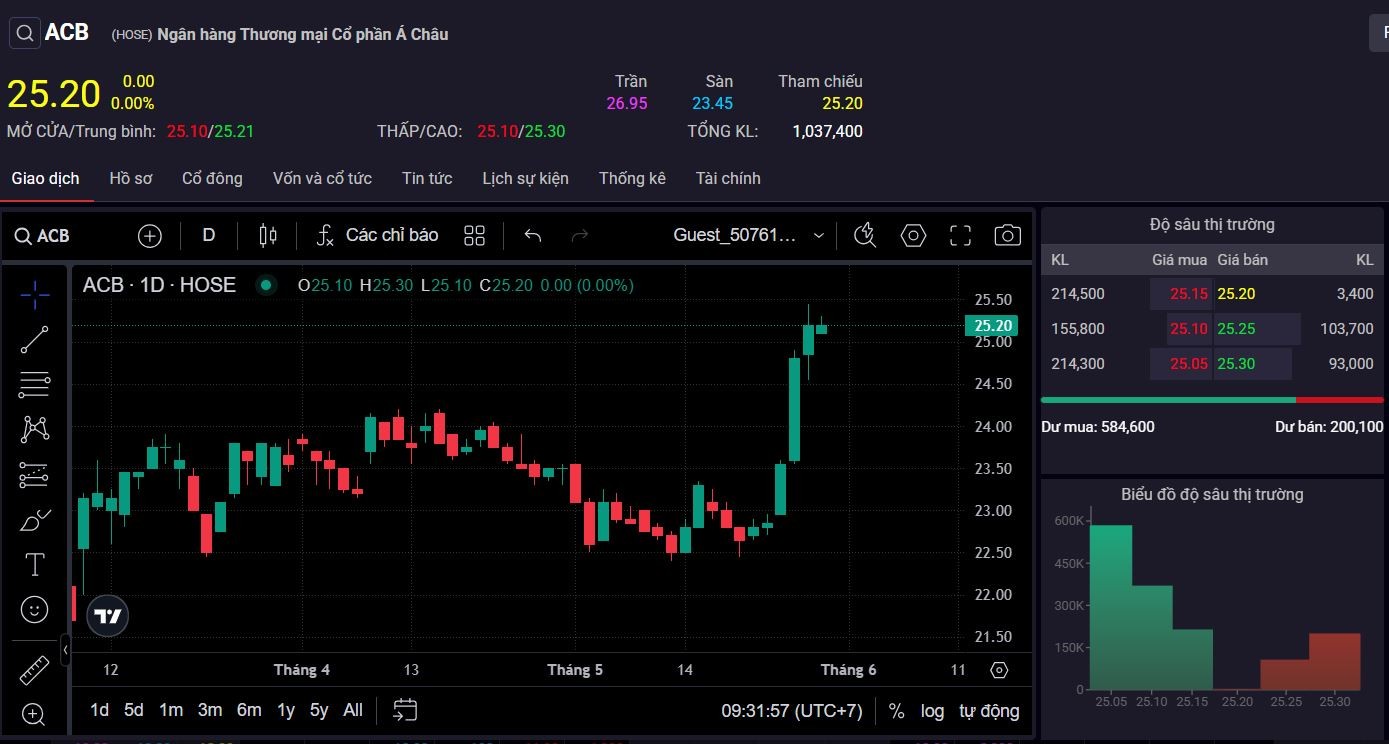This screenshot has width=1389, height=744.
Task: Go to the Tin tức tab
Action: 427,178
